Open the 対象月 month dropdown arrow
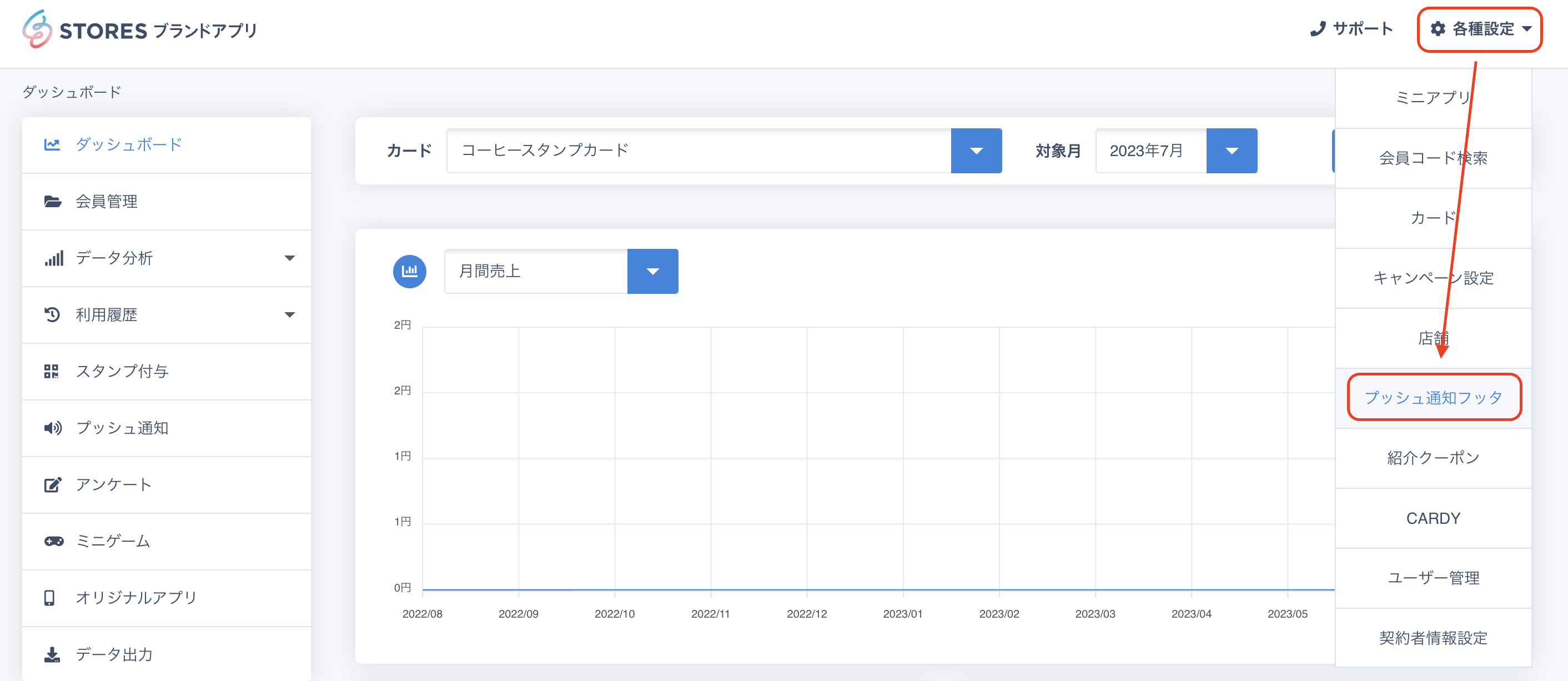 click(x=1231, y=151)
